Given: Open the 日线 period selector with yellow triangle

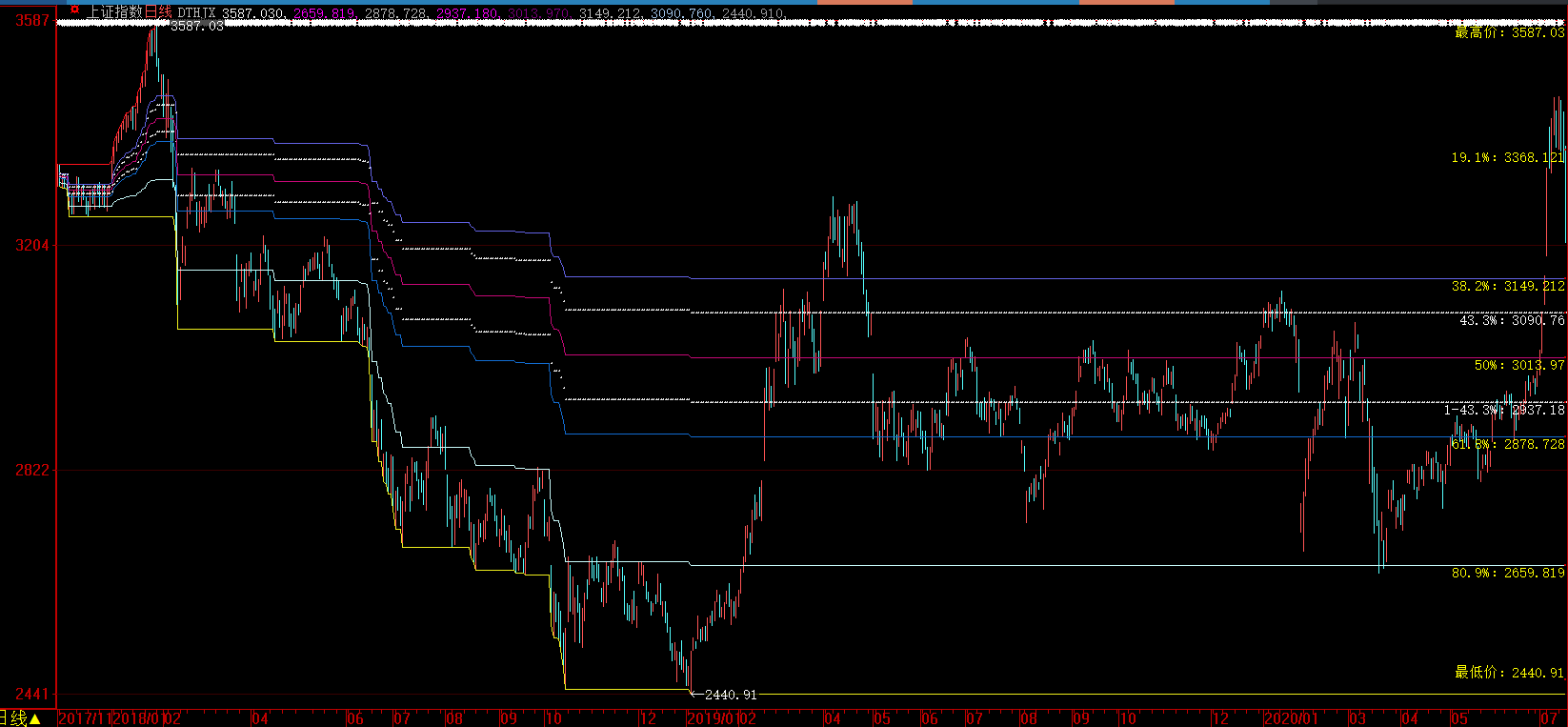Looking at the screenshot, I should [20, 718].
